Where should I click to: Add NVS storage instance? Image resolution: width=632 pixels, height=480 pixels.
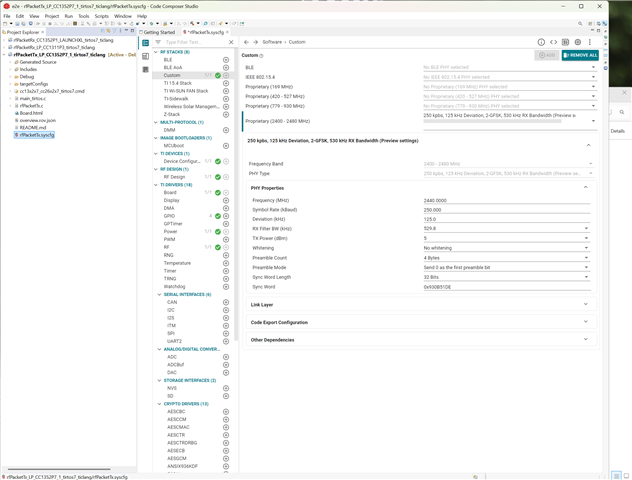coord(226,388)
